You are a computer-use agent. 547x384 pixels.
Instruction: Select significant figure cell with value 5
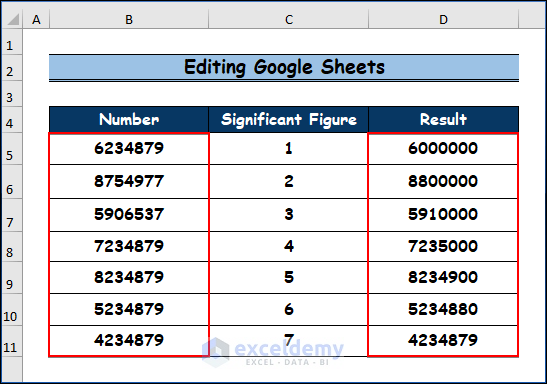[x=289, y=278]
